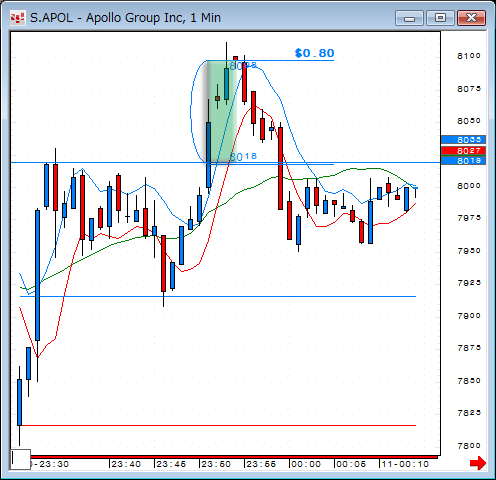Click the 7925 price axis label
This screenshot has height=480, width=496.
point(469,283)
